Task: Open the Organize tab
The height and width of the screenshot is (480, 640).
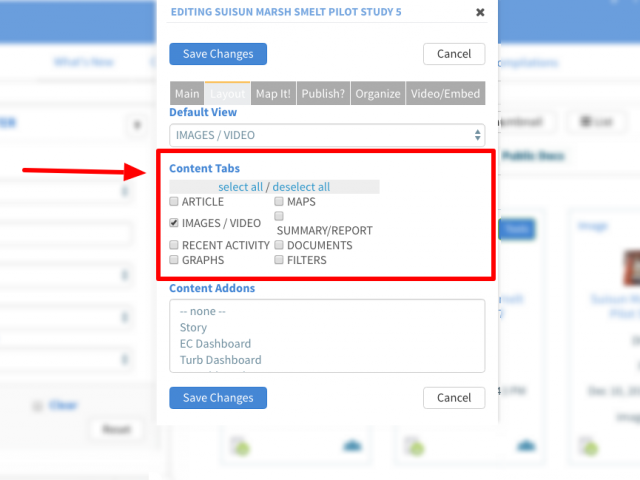Action: 378,93
